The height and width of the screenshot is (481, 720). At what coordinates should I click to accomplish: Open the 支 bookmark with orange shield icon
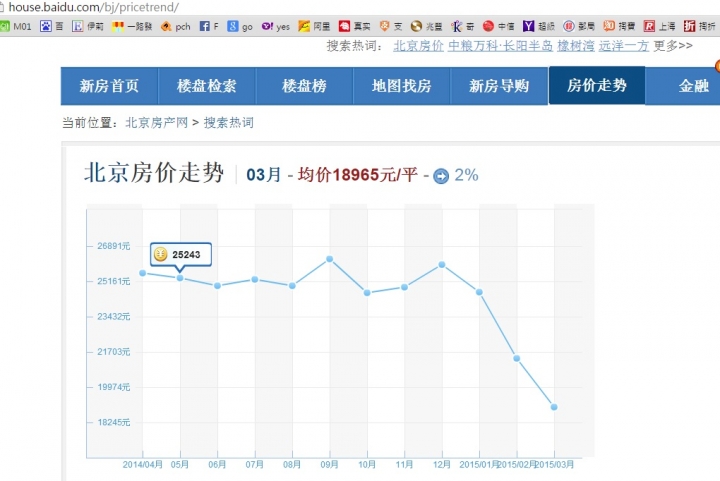tap(390, 26)
